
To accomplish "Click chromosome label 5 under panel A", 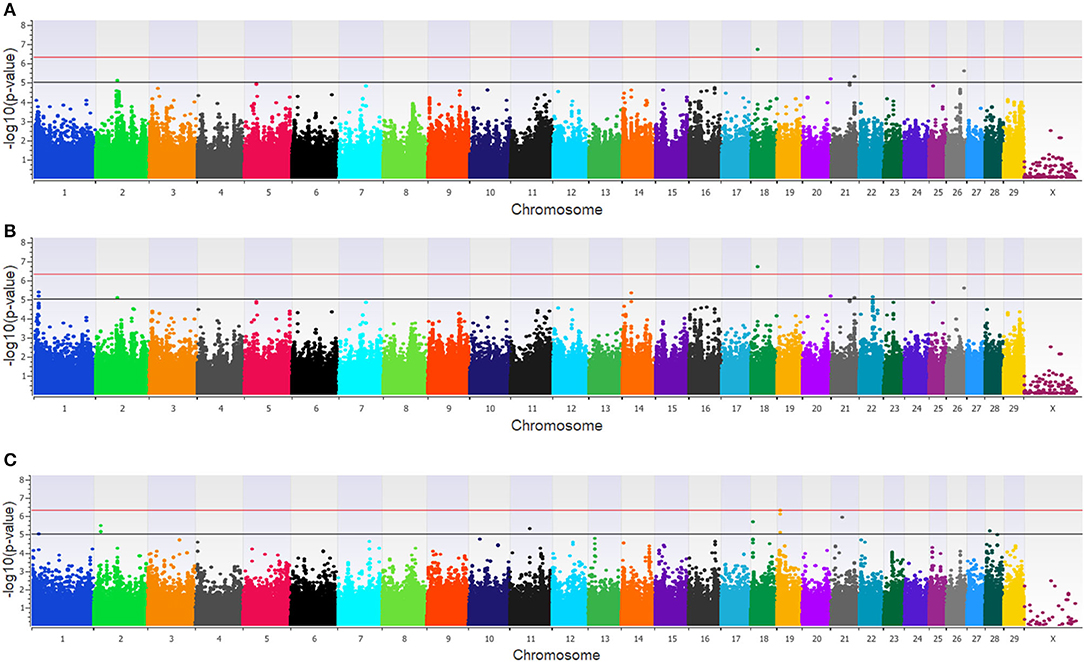I will 268,193.
